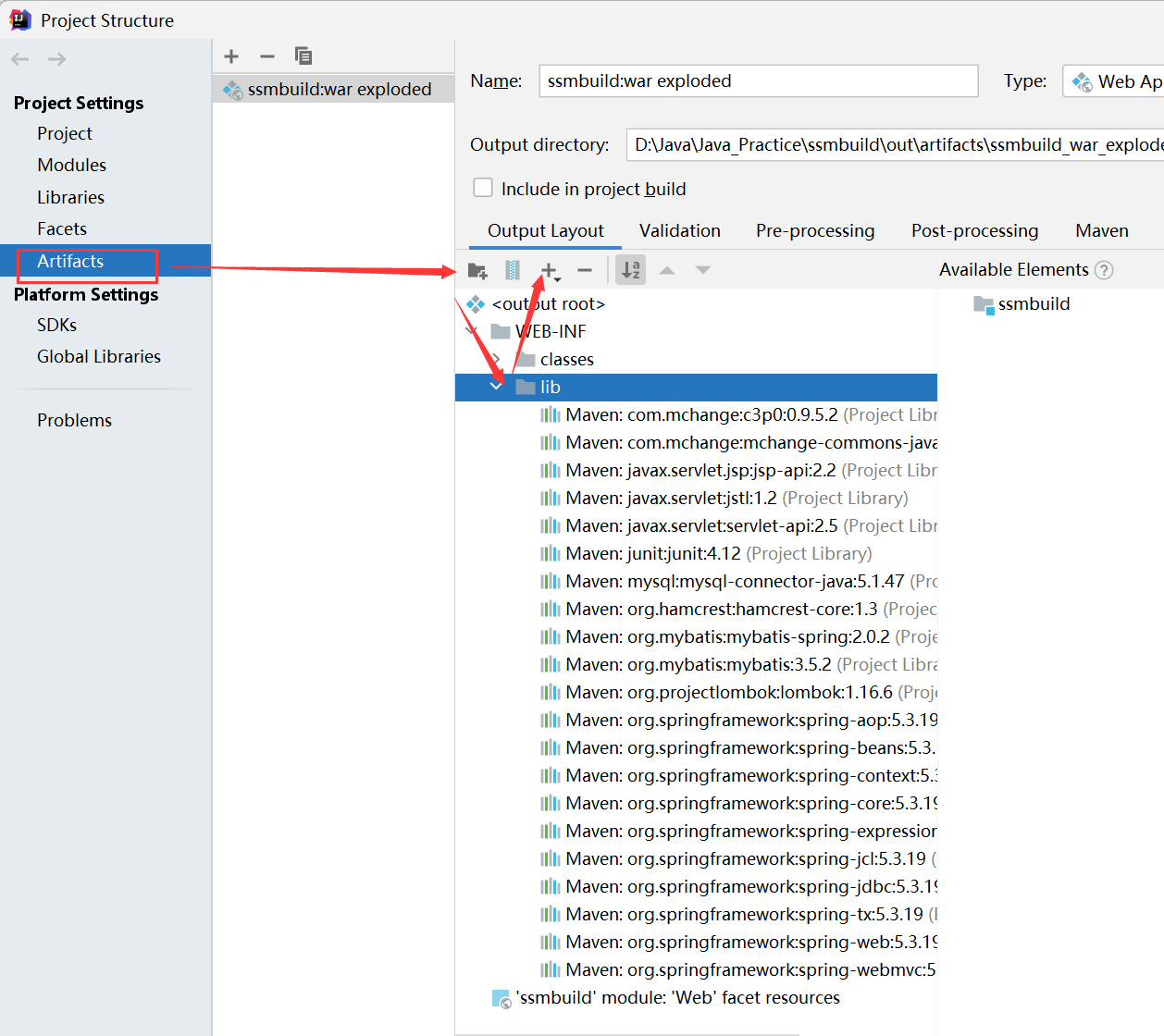1164x1036 pixels.
Task: Create directory in output layout toolbar
Action: tap(477, 270)
